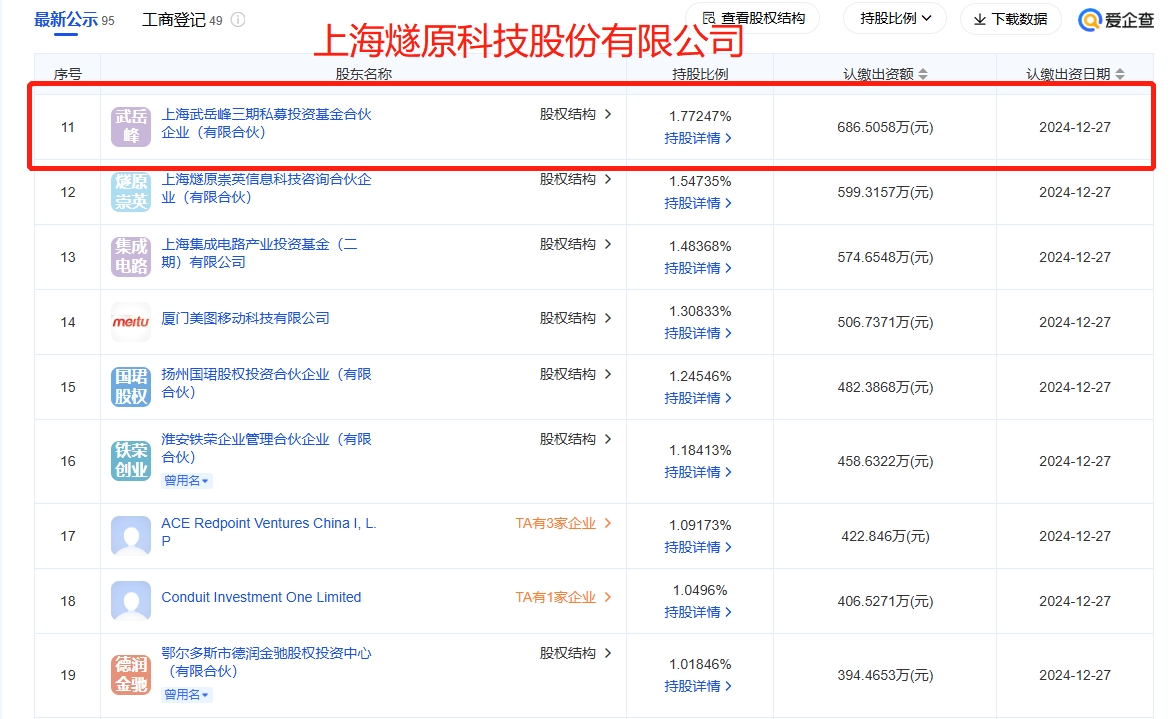This screenshot has width=1176, height=719.
Task: Select the 686.5058万(元) amount cell
Action: 885,127
